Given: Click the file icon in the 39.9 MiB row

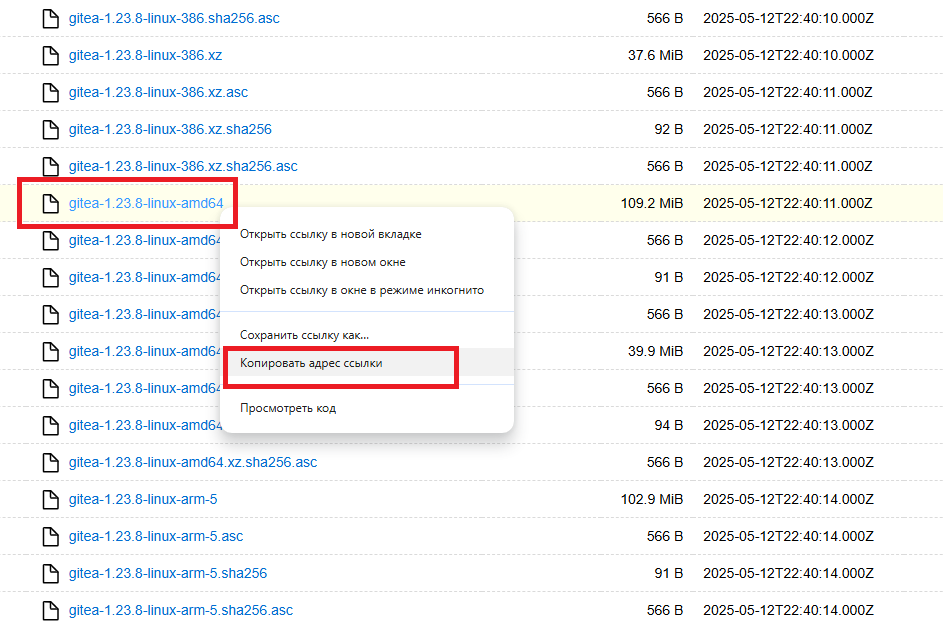Looking at the screenshot, I should pyautogui.click(x=51, y=351).
